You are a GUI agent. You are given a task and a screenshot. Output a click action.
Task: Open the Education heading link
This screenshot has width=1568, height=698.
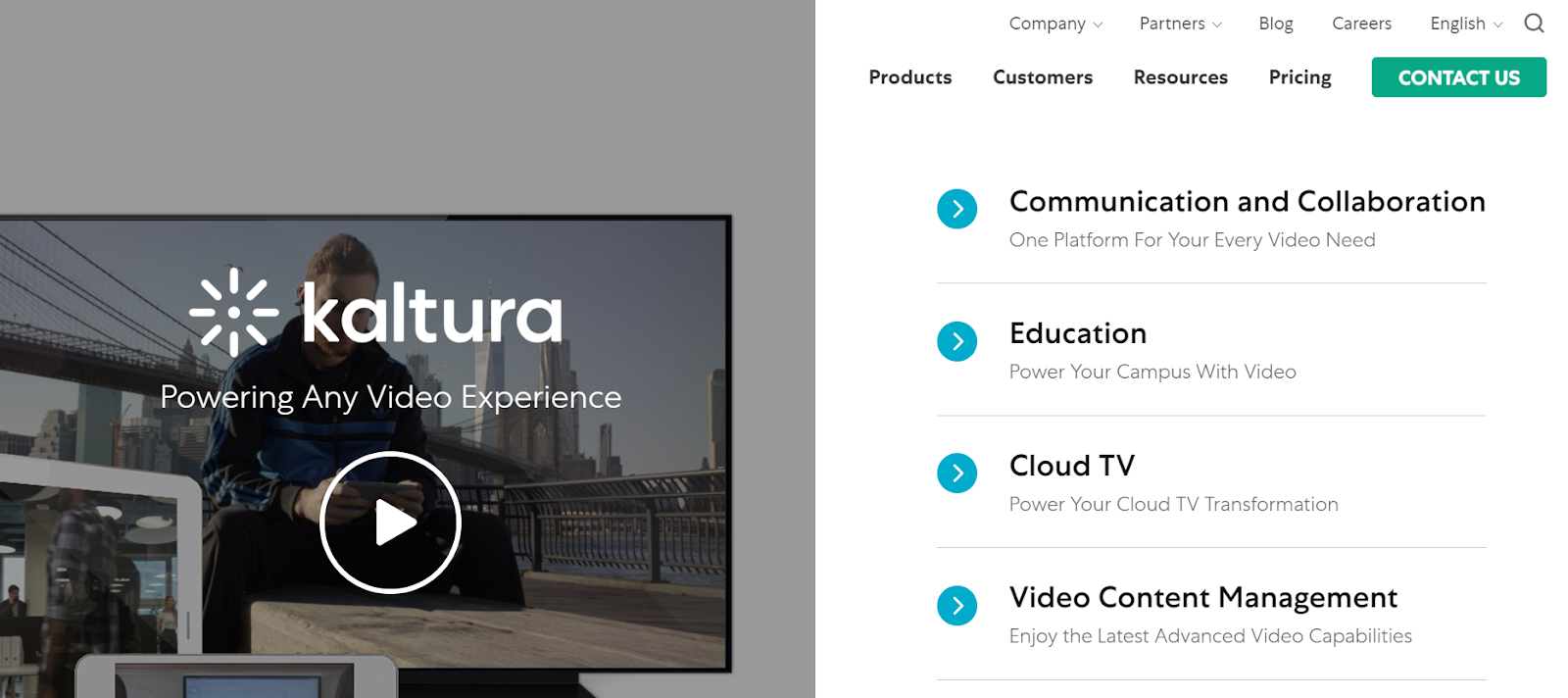pos(1078,333)
